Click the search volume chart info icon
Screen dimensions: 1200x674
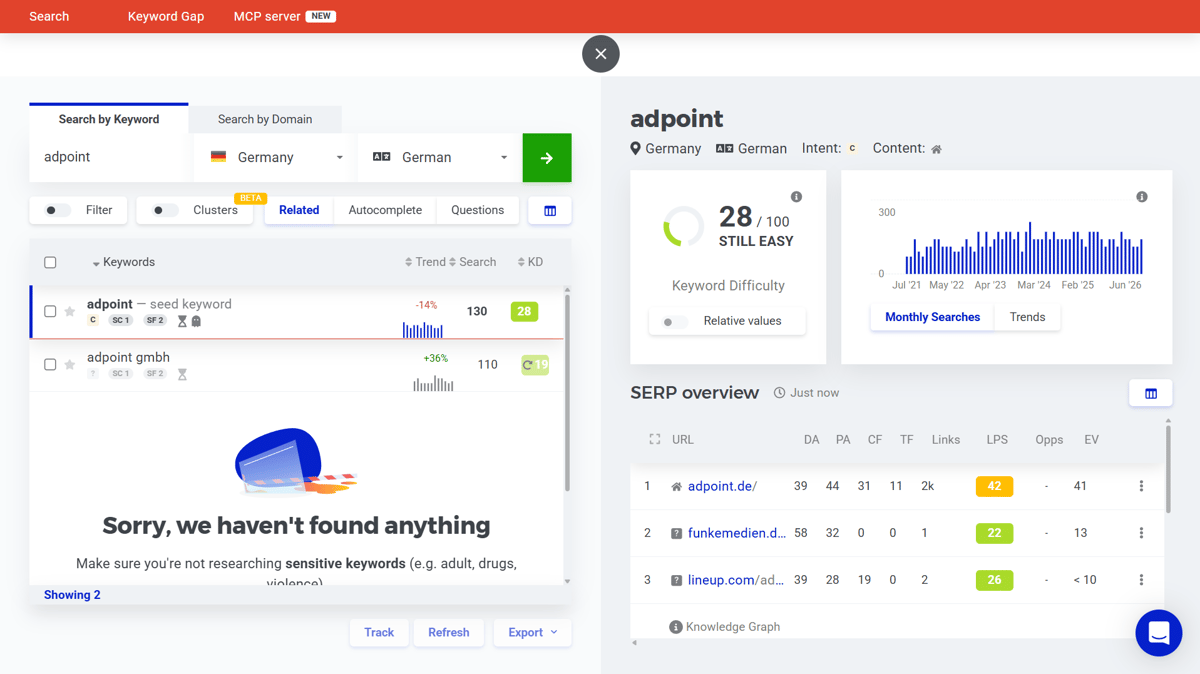(1142, 197)
